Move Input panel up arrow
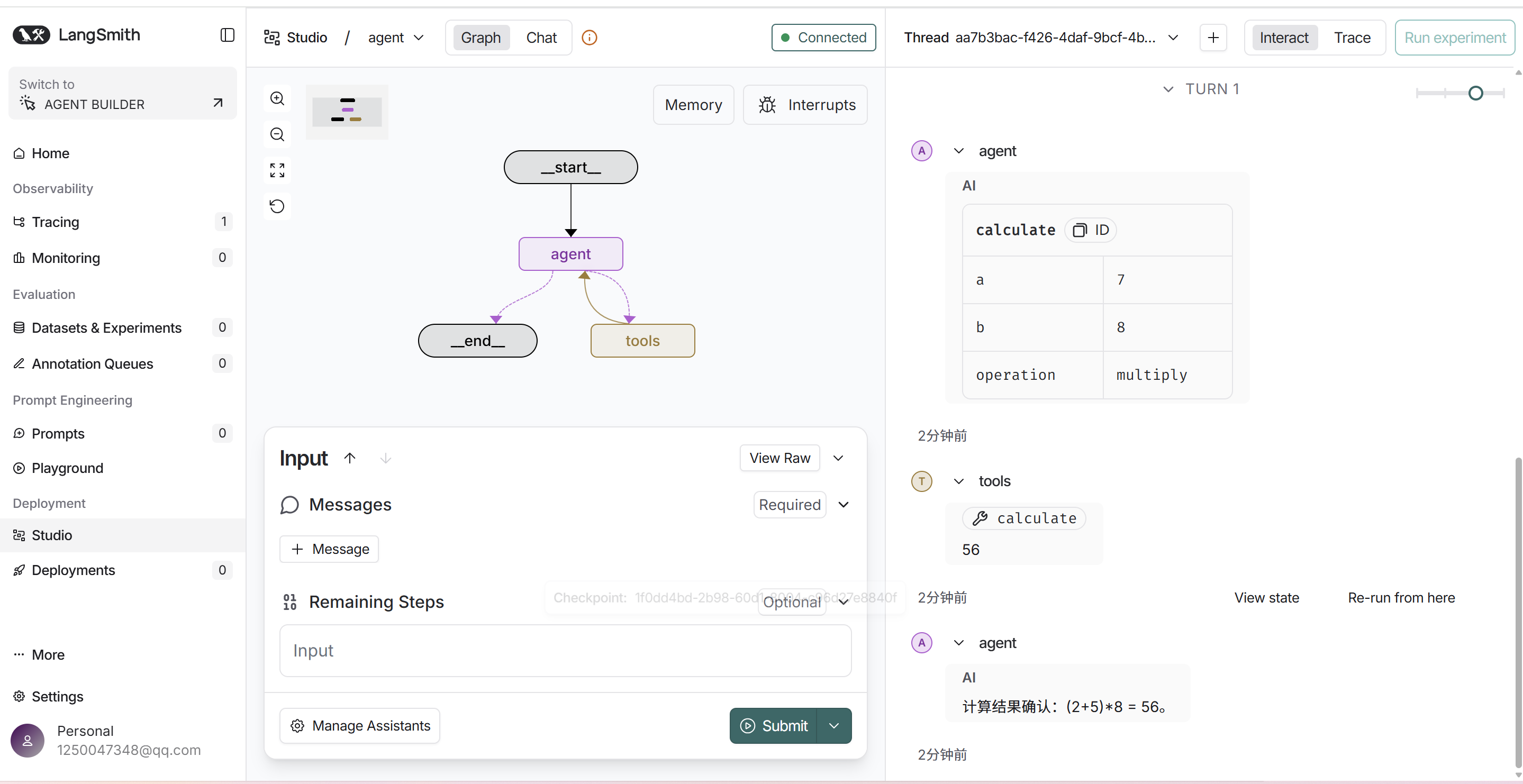The image size is (1523, 784). (x=350, y=458)
